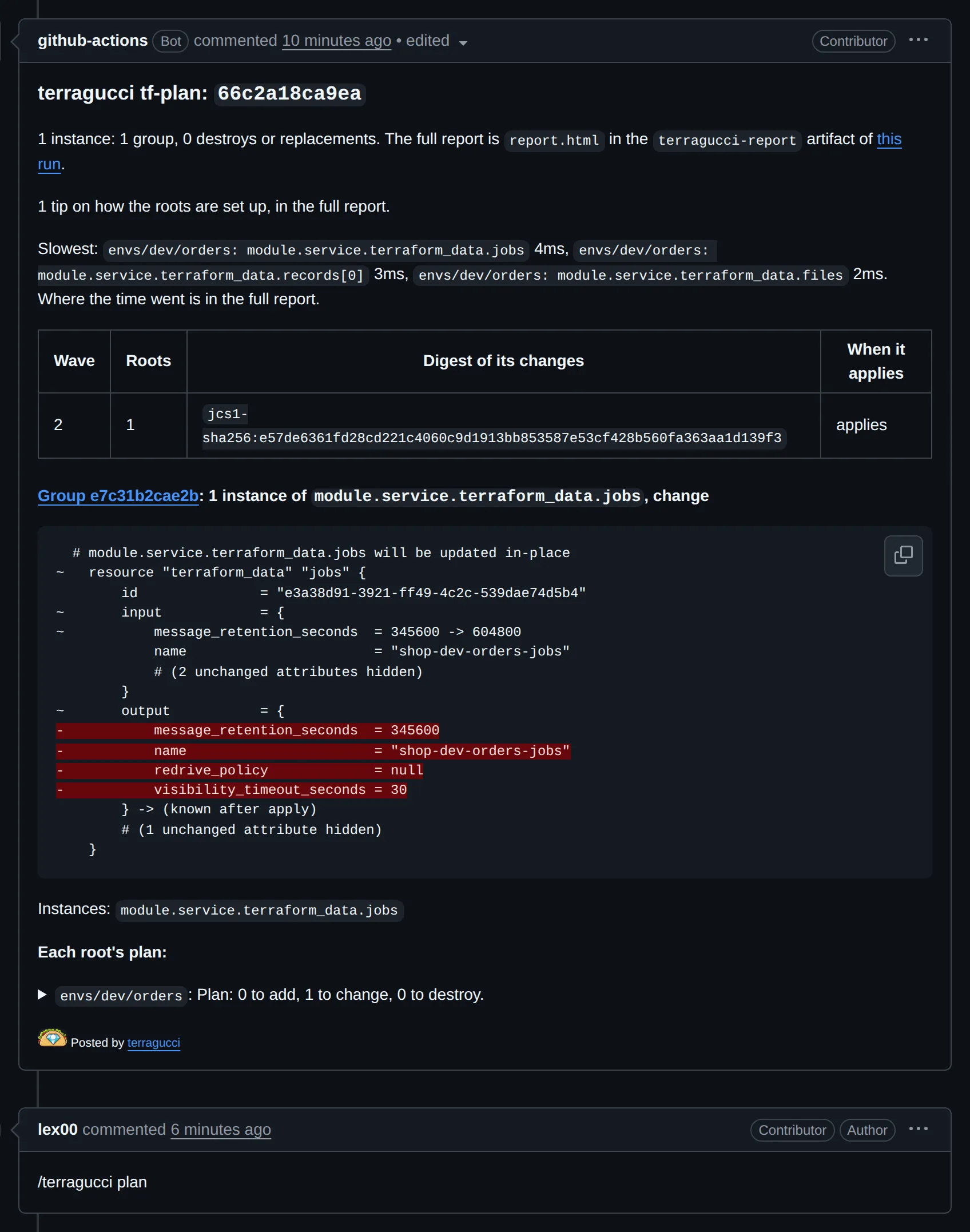970x1232 pixels.
Task: Click the '/terragucci plan' comment text
Action: point(92,1182)
